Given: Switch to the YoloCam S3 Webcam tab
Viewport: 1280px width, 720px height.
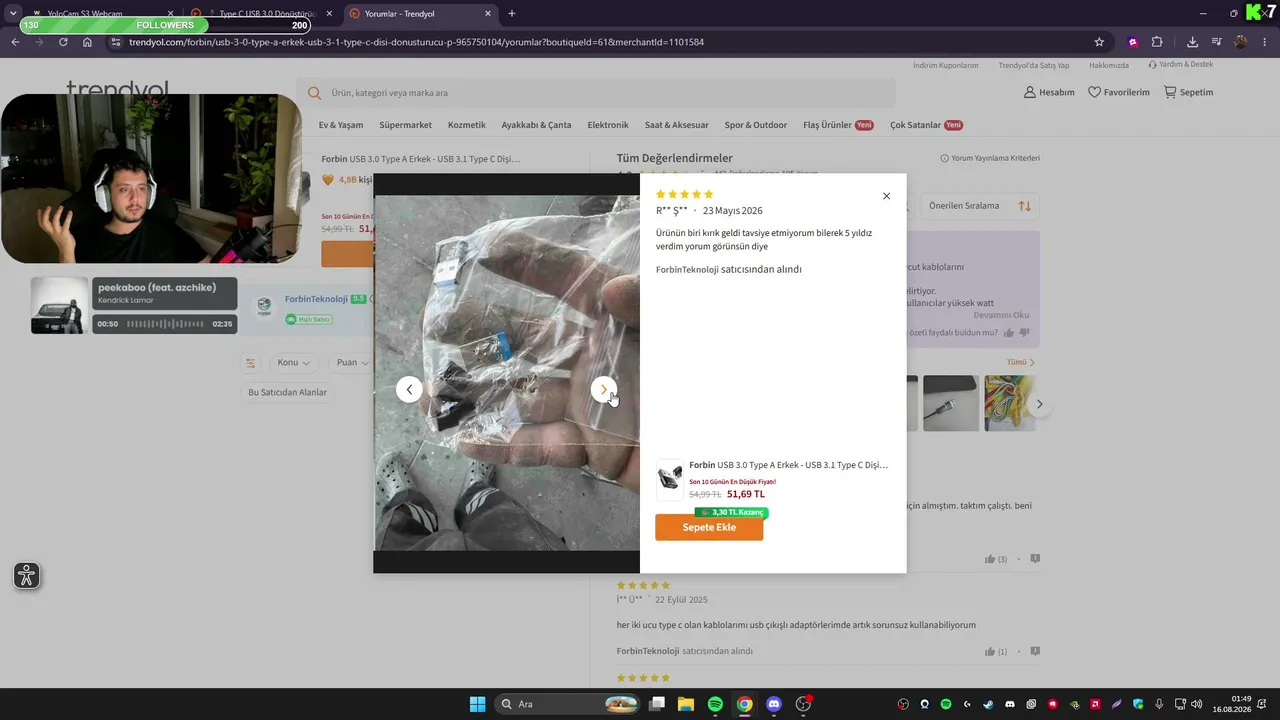Looking at the screenshot, I should 105,14.
